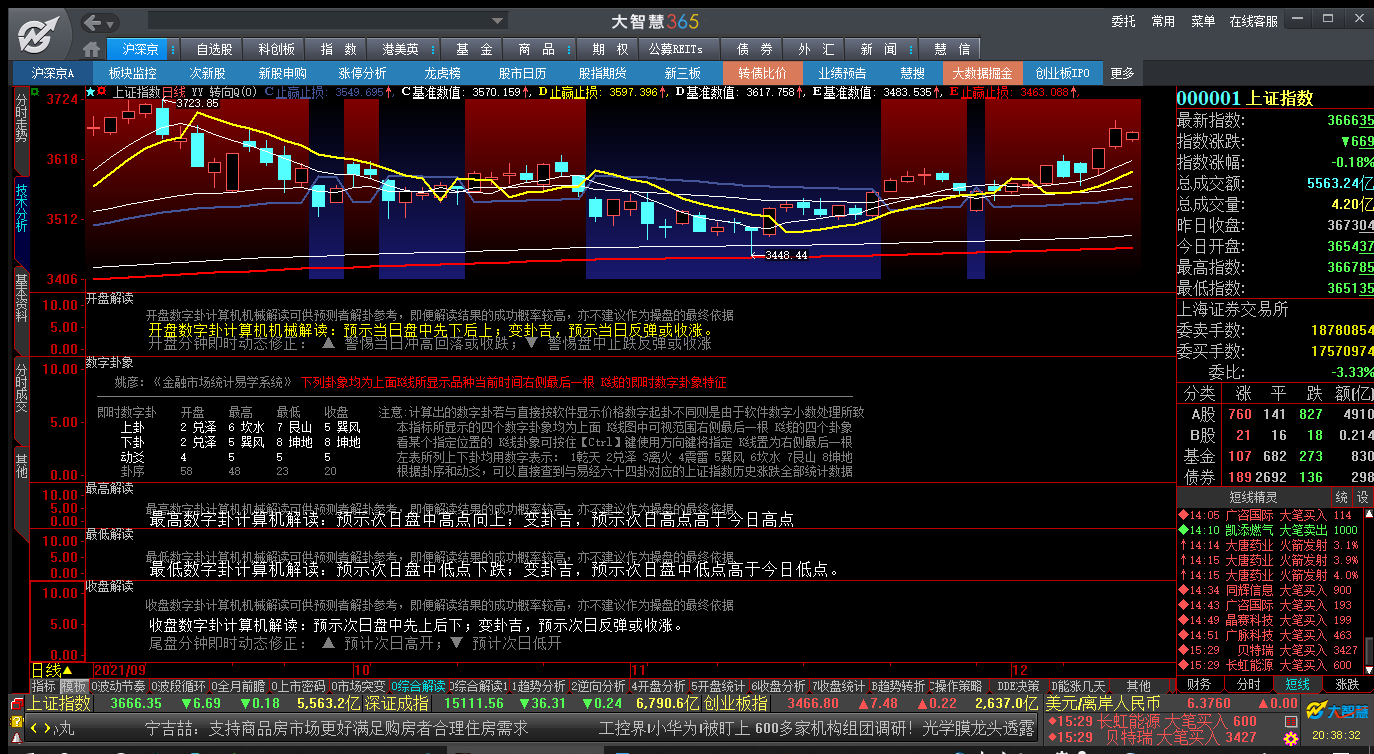
Task: Click the red icon next to chart star
Action: (x=102, y=92)
